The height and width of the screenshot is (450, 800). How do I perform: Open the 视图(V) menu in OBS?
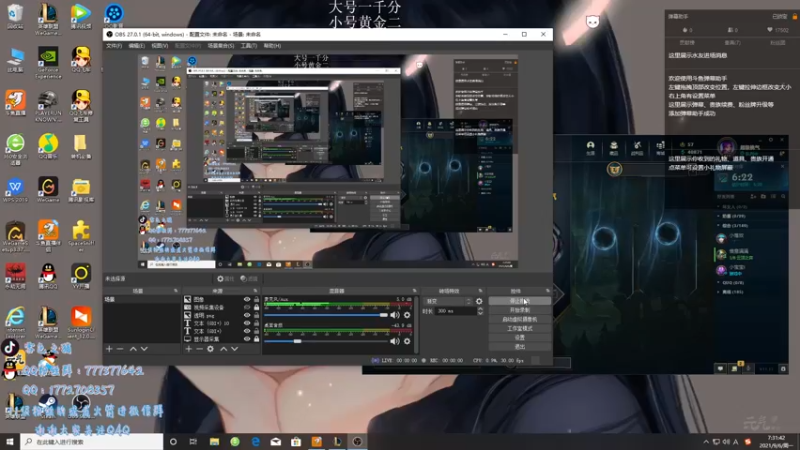tap(159, 46)
